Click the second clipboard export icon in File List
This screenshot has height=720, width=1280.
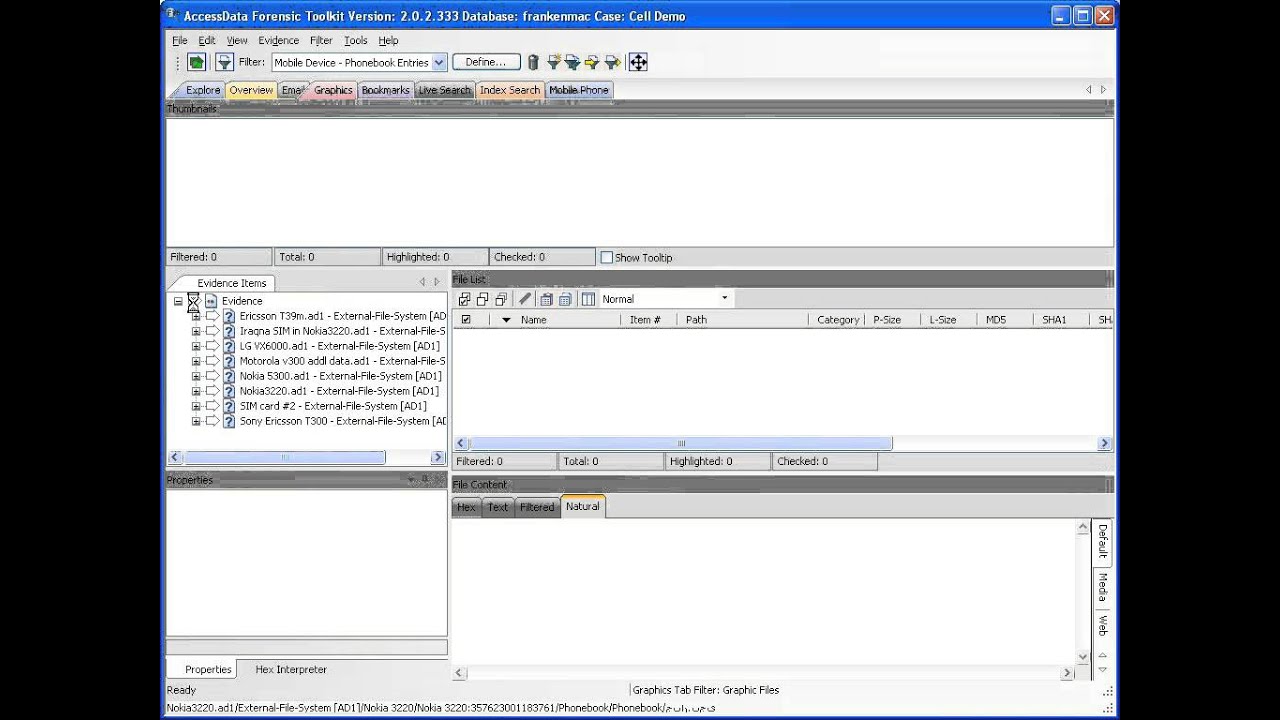point(565,299)
